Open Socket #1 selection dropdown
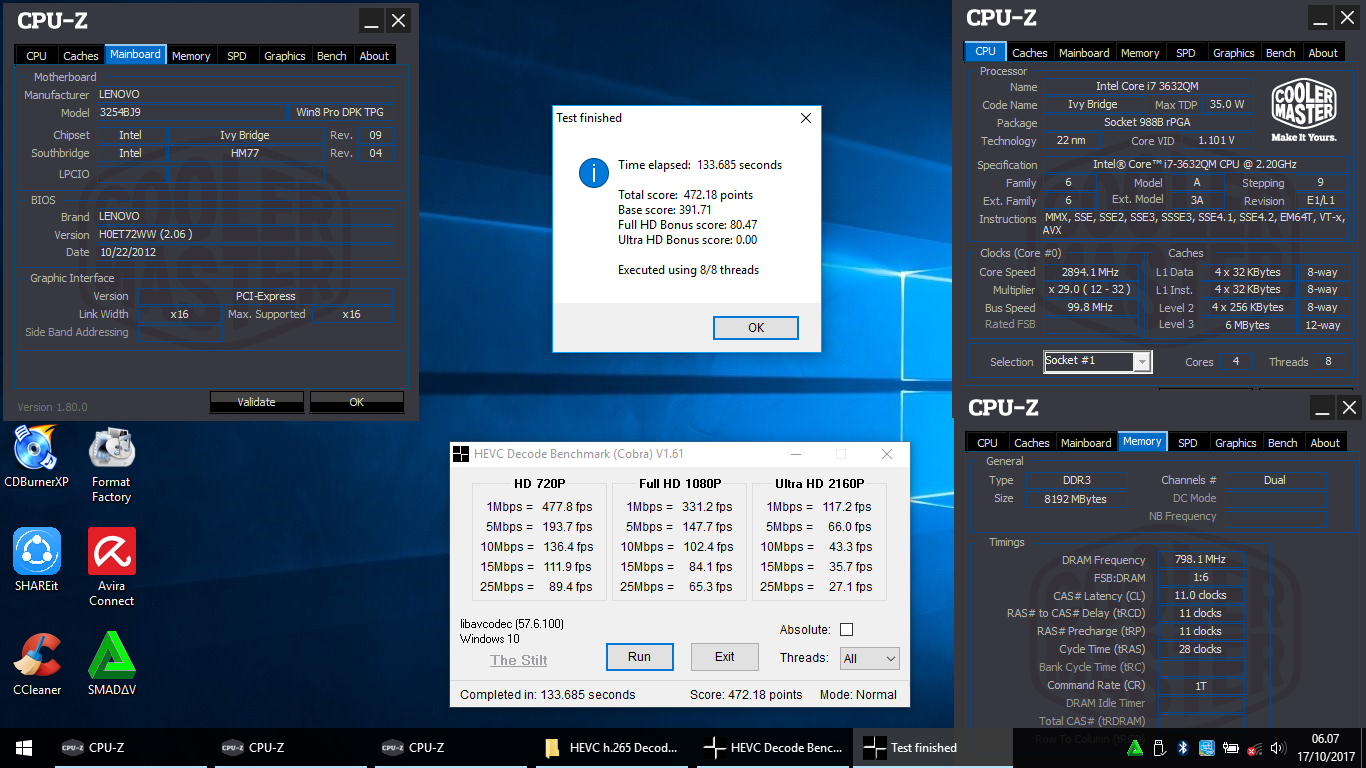The image size is (1366, 768). pyautogui.click(x=1098, y=361)
